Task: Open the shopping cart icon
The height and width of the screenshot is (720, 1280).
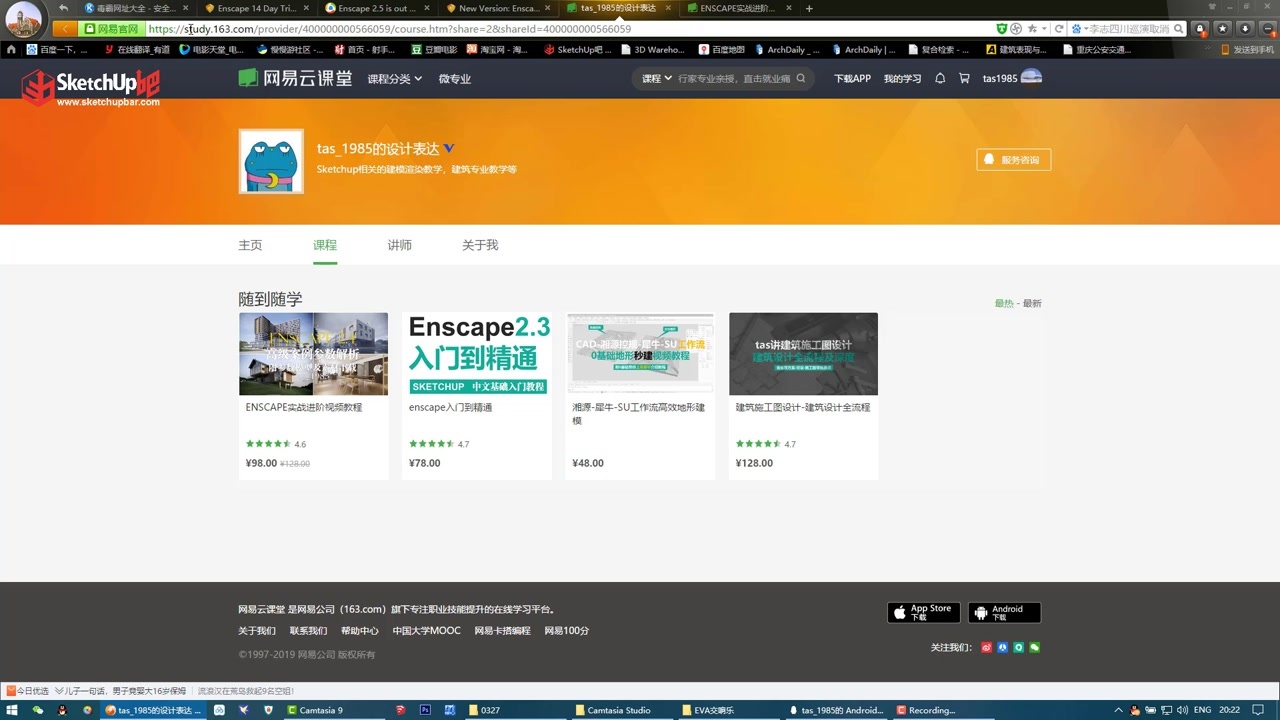Action: point(965,78)
